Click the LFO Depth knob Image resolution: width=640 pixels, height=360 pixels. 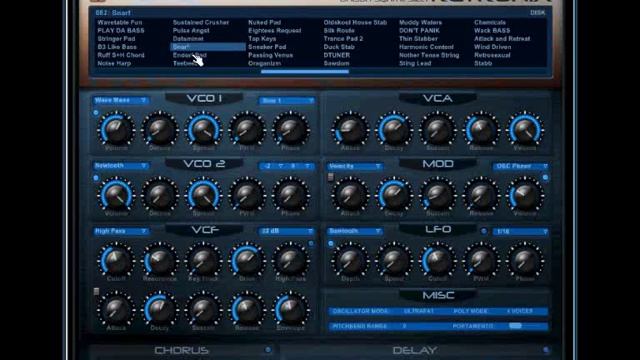pyautogui.click(x=350, y=260)
